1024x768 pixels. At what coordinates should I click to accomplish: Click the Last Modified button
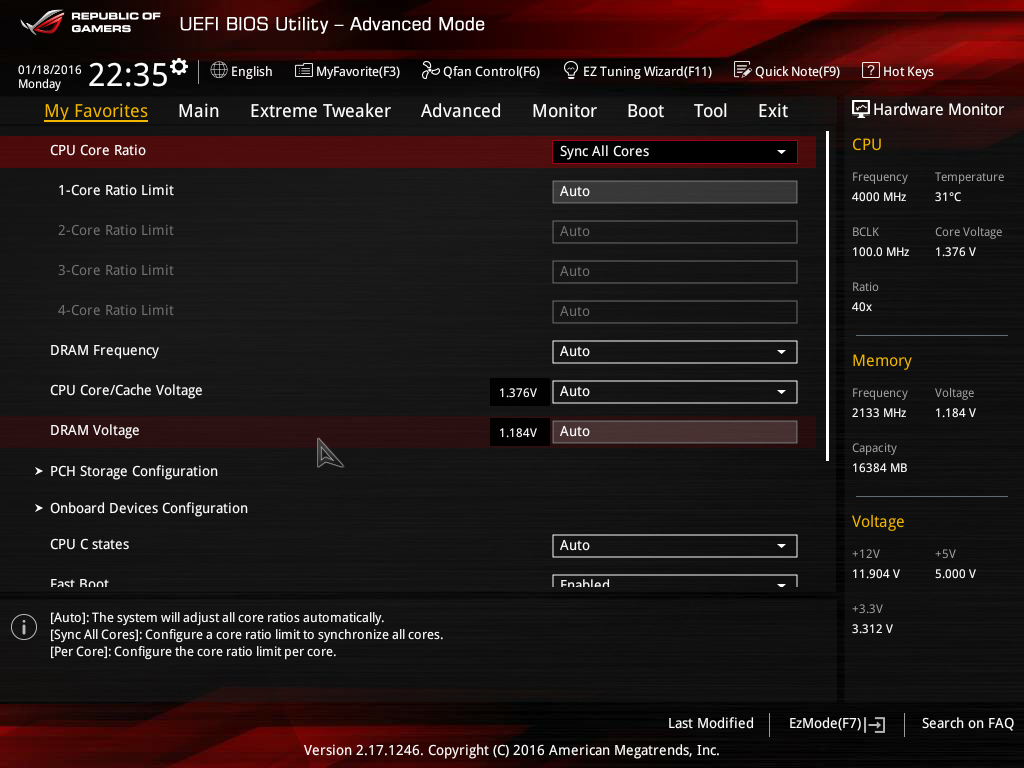click(x=711, y=724)
